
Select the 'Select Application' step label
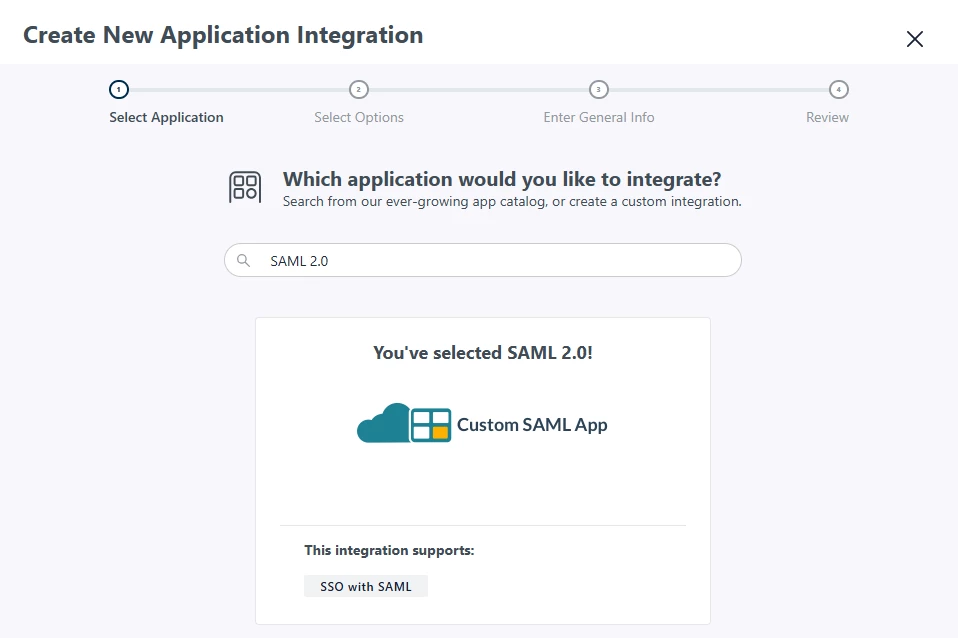[x=166, y=117]
